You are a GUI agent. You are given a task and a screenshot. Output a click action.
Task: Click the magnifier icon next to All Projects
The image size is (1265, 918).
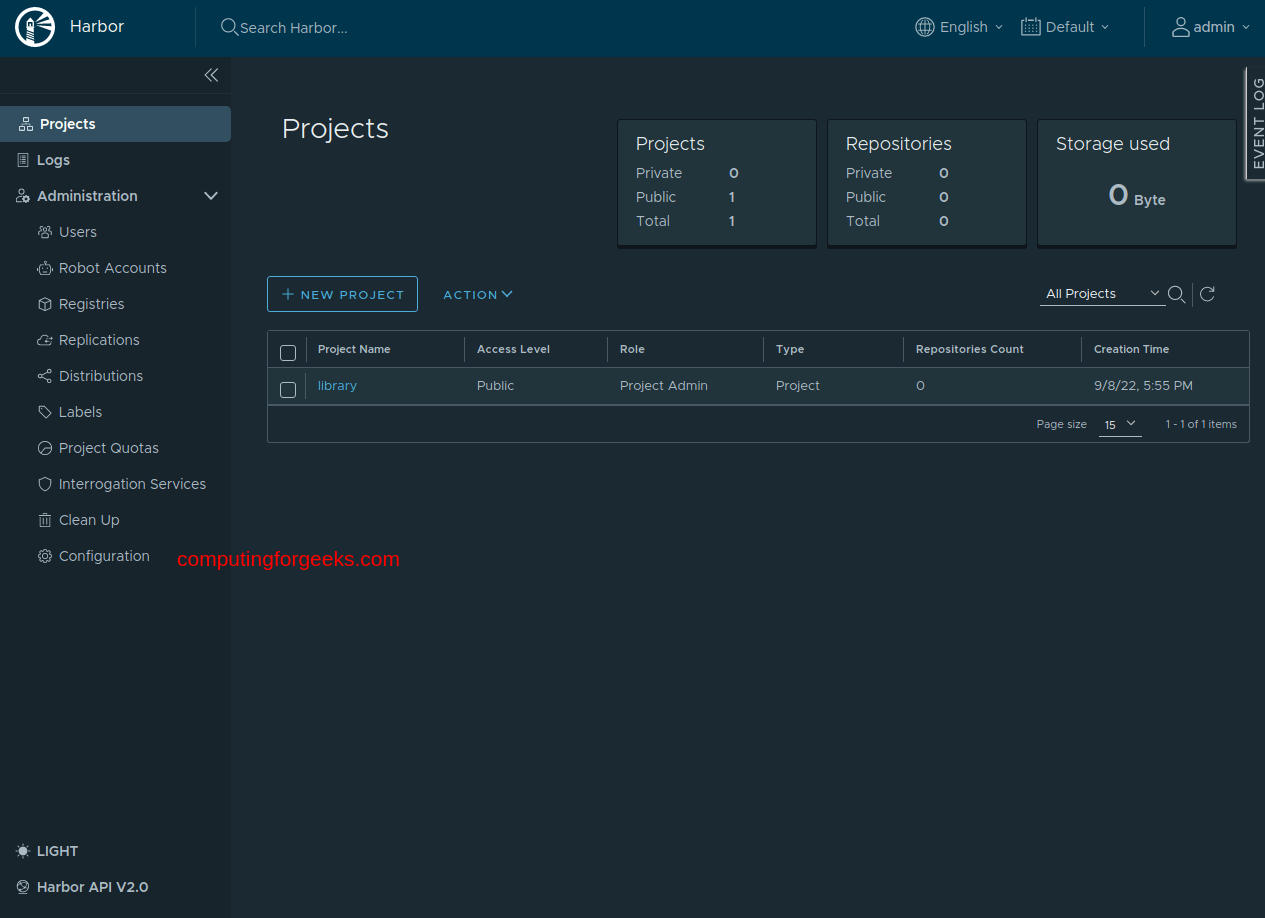click(x=1176, y=294)
